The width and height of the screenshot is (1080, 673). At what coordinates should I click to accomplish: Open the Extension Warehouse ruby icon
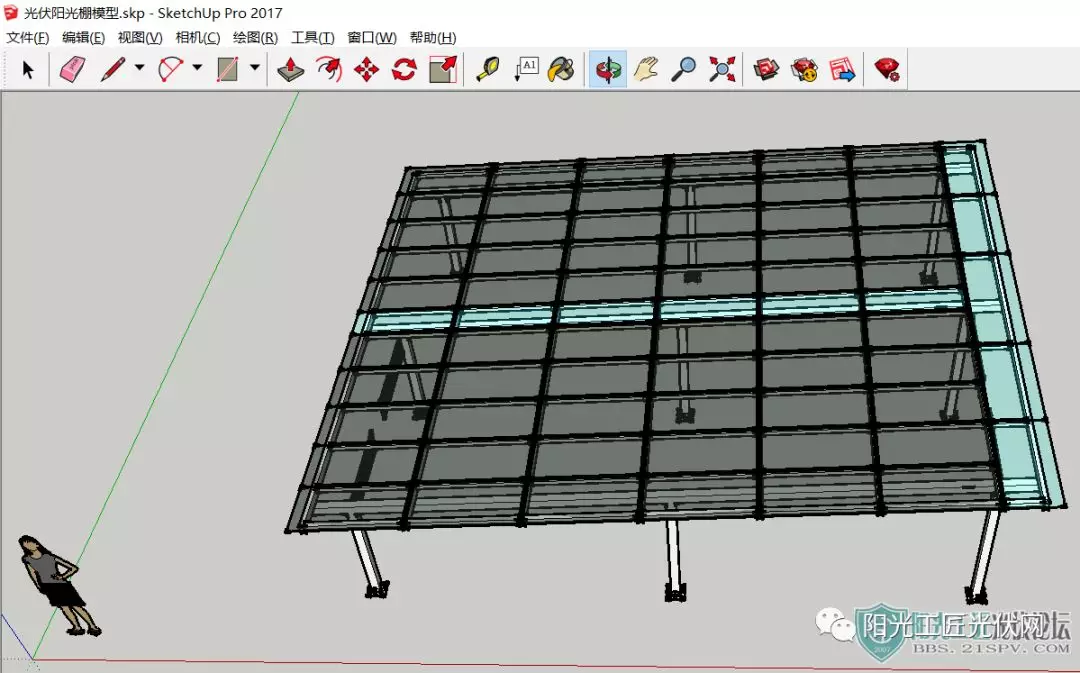pos(887,70)
